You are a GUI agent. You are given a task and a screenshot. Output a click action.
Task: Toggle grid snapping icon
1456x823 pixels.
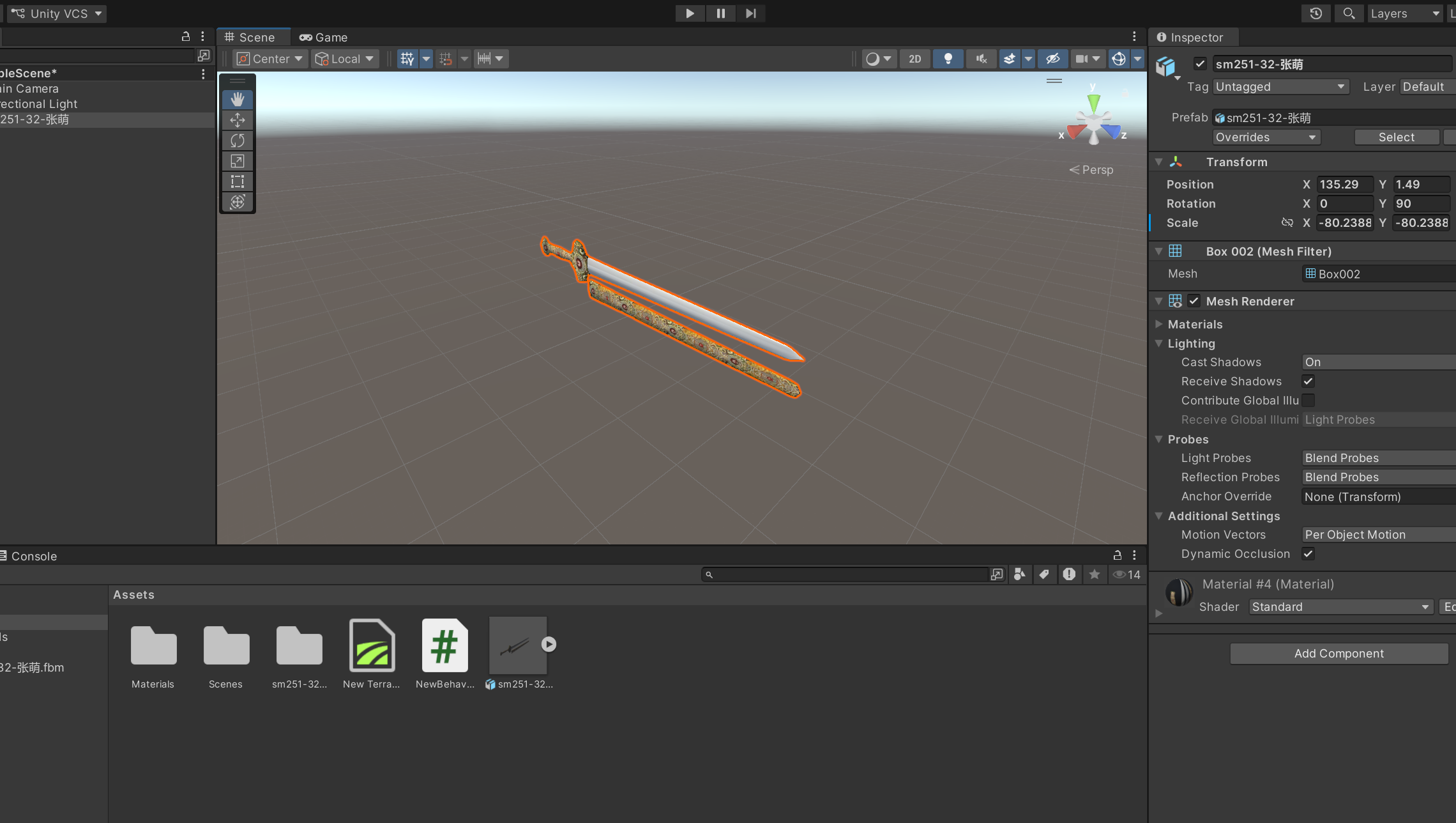point(446,59)
